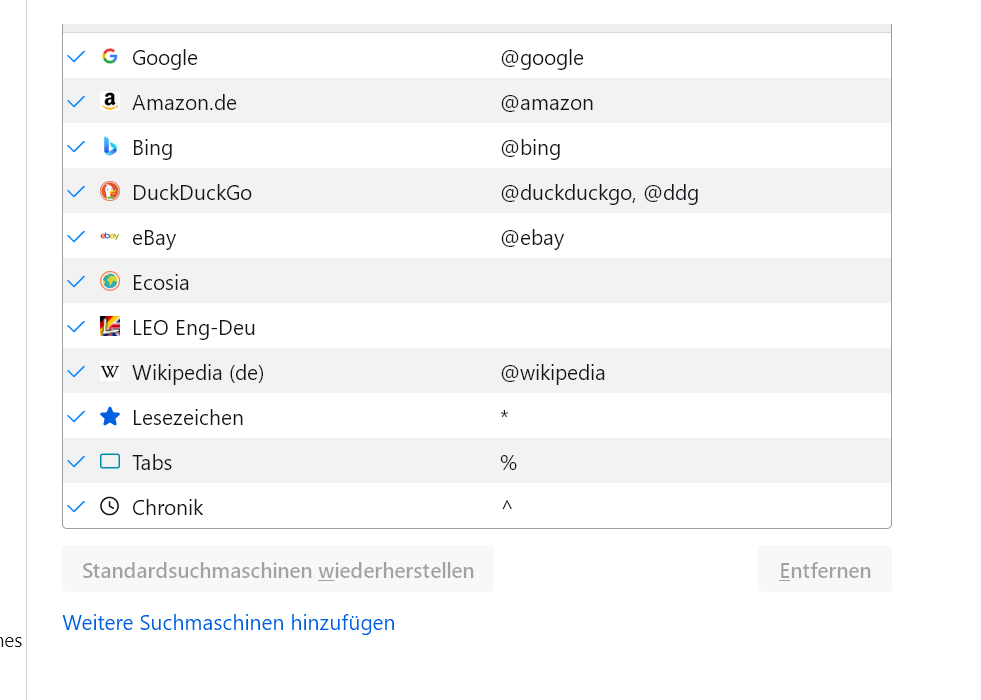Disable the Bing search shortcut checkmark
Image resolution: width=981 pixels, height=700 pixels.
coord(76,147)
